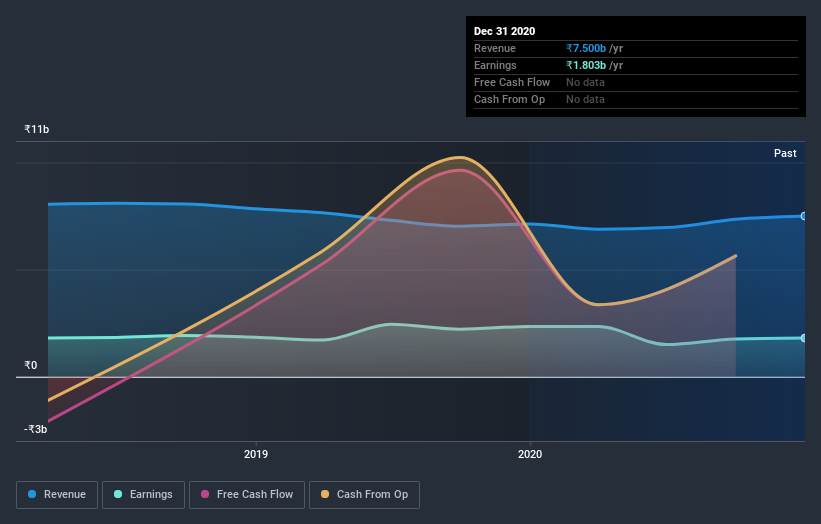
Task: Click Cash From Op No data value
Action: click(585, 99)
